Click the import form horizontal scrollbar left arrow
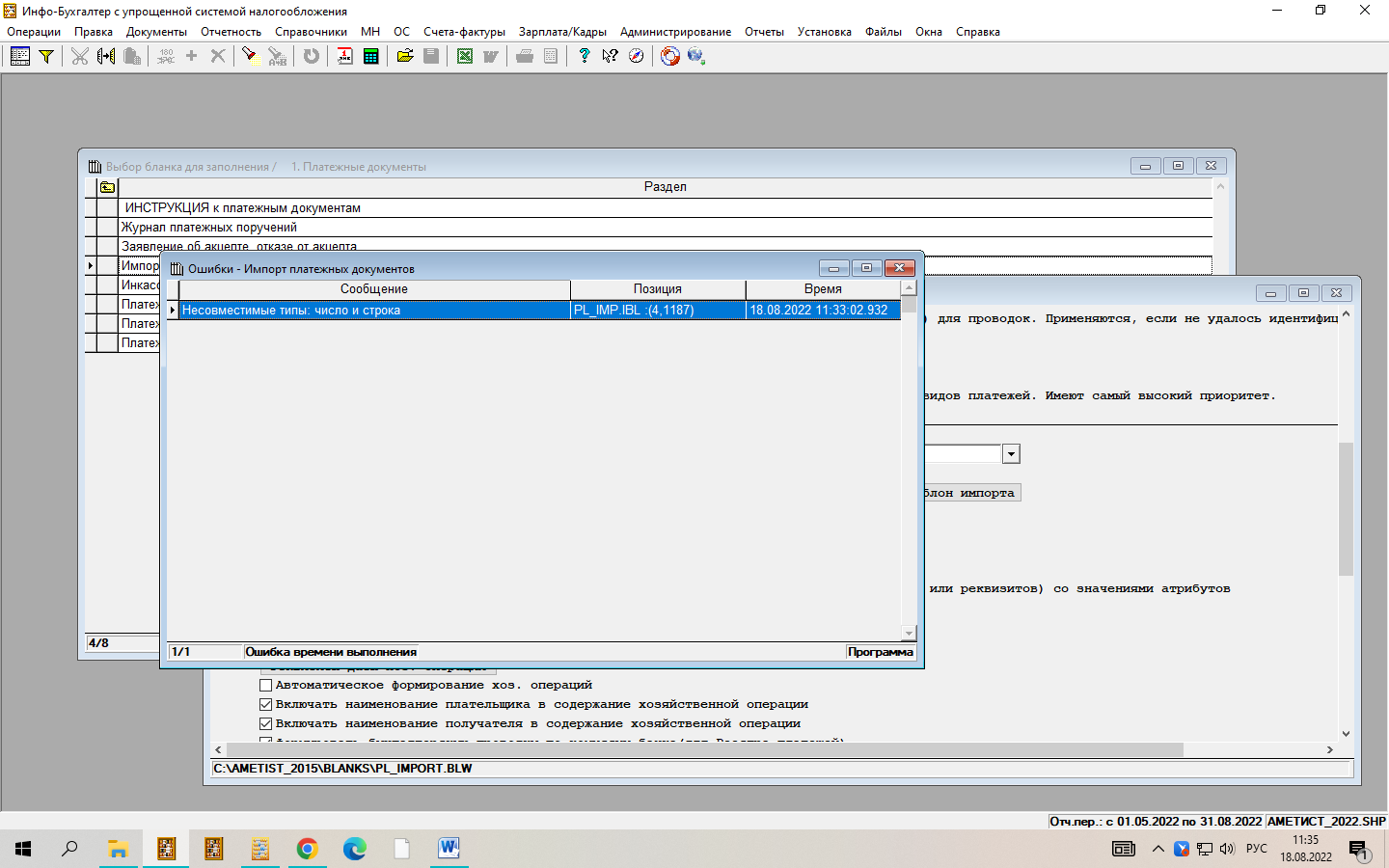Screen dimensions: 1389x868 pos(218,749)
